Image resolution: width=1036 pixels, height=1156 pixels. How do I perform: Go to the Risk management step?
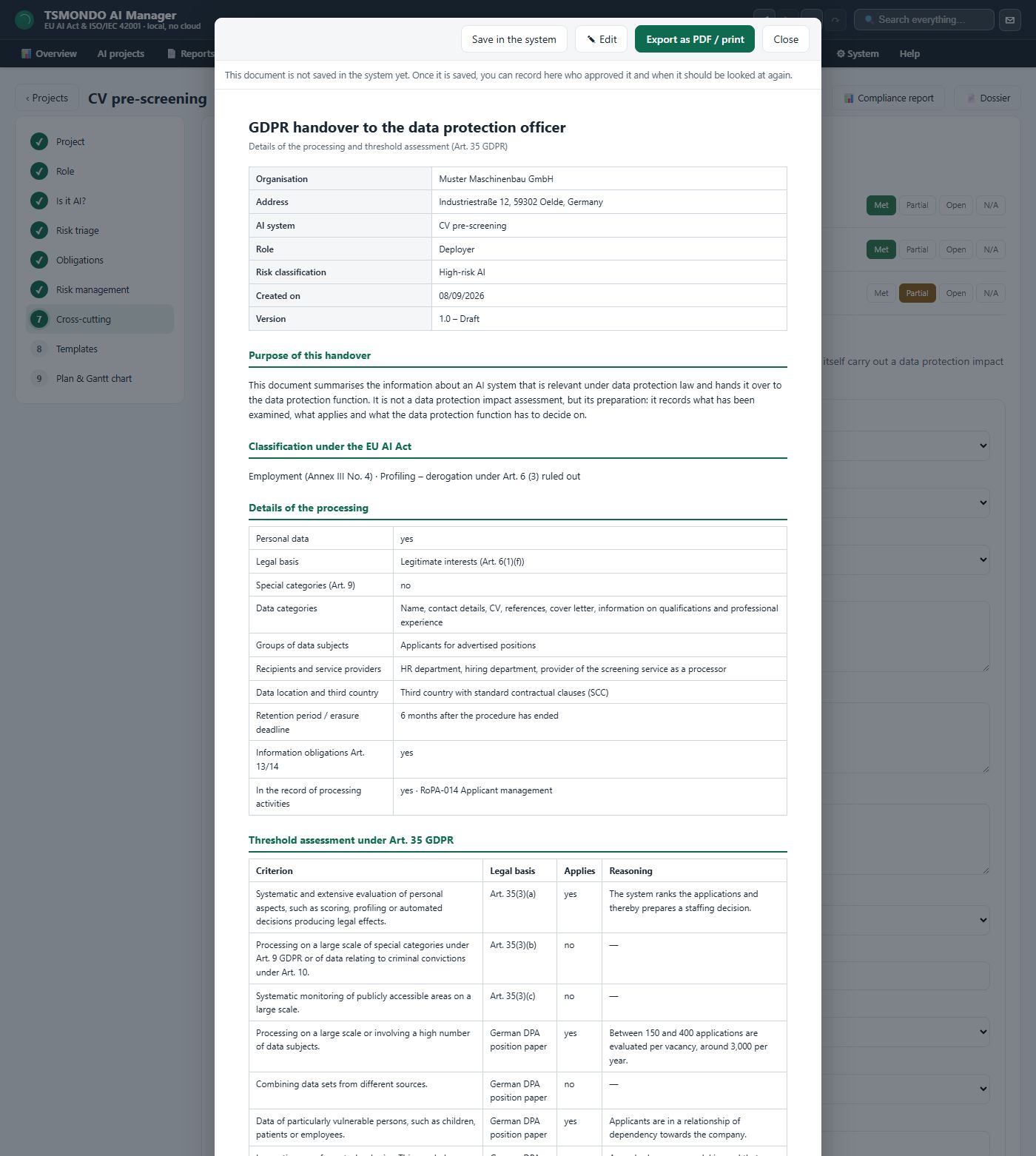(x=100, y=289)
